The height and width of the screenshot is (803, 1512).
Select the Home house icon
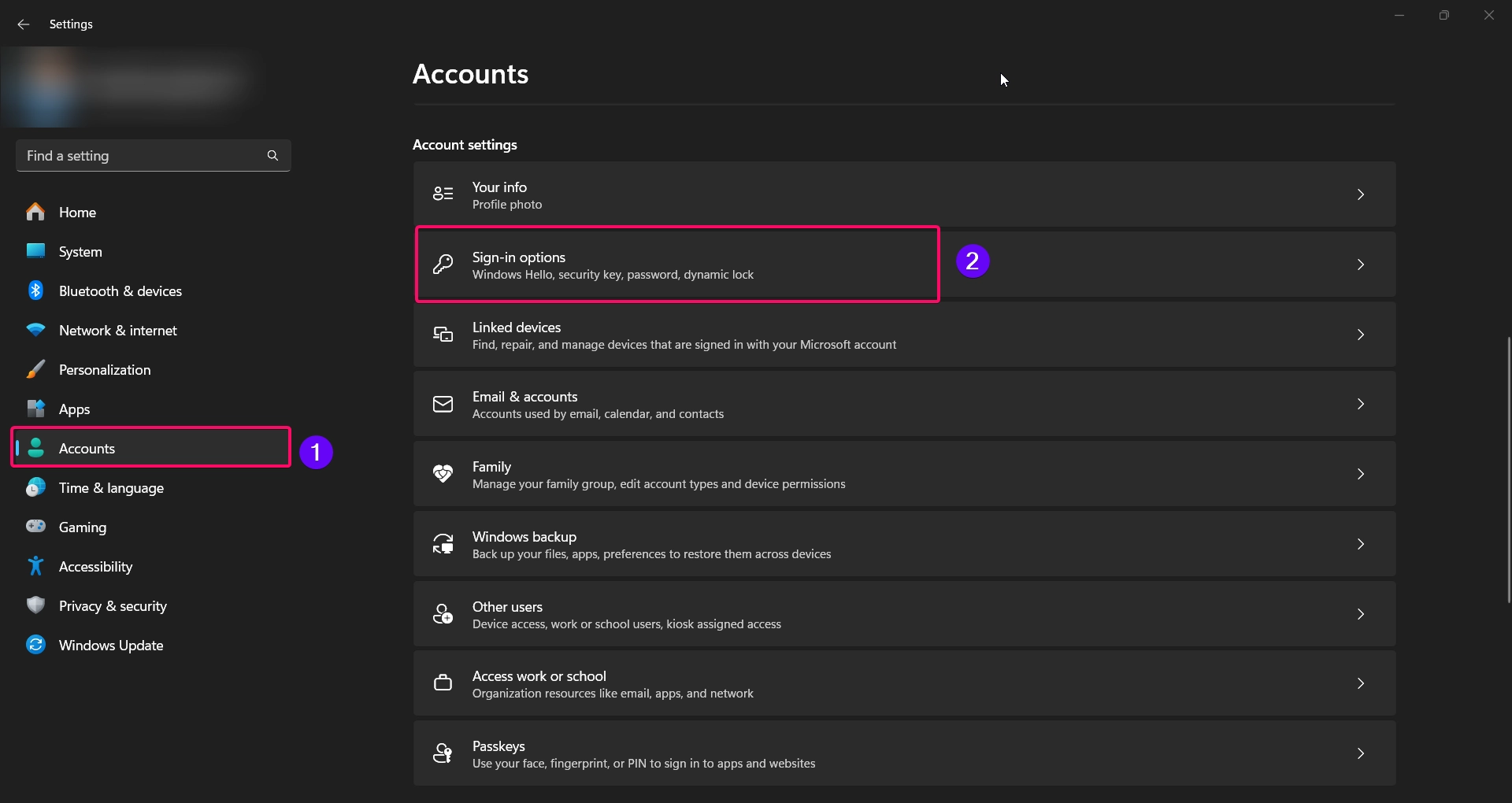pyautogui.click(x=35, y=212)
